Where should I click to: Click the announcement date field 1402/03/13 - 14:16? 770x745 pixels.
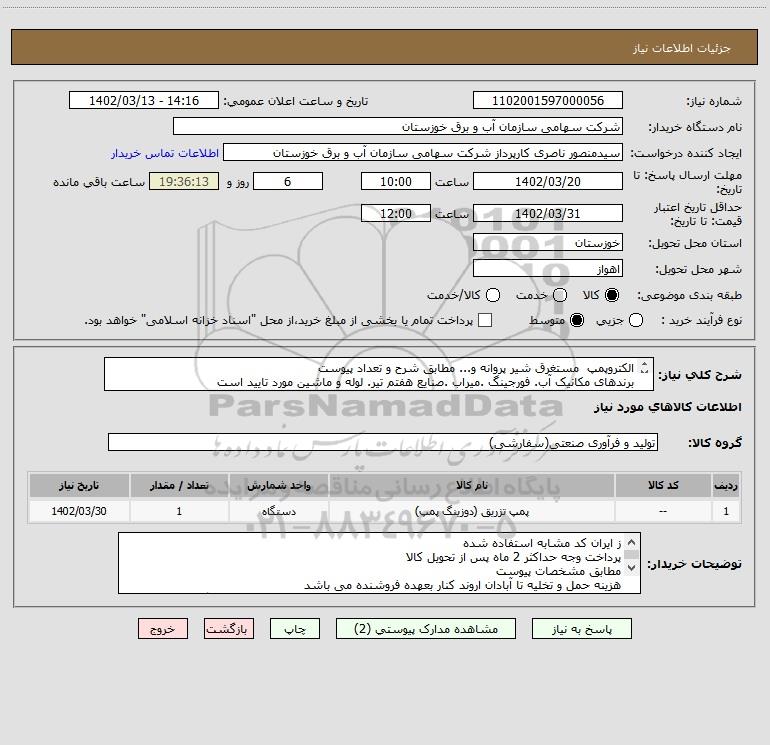144,100
